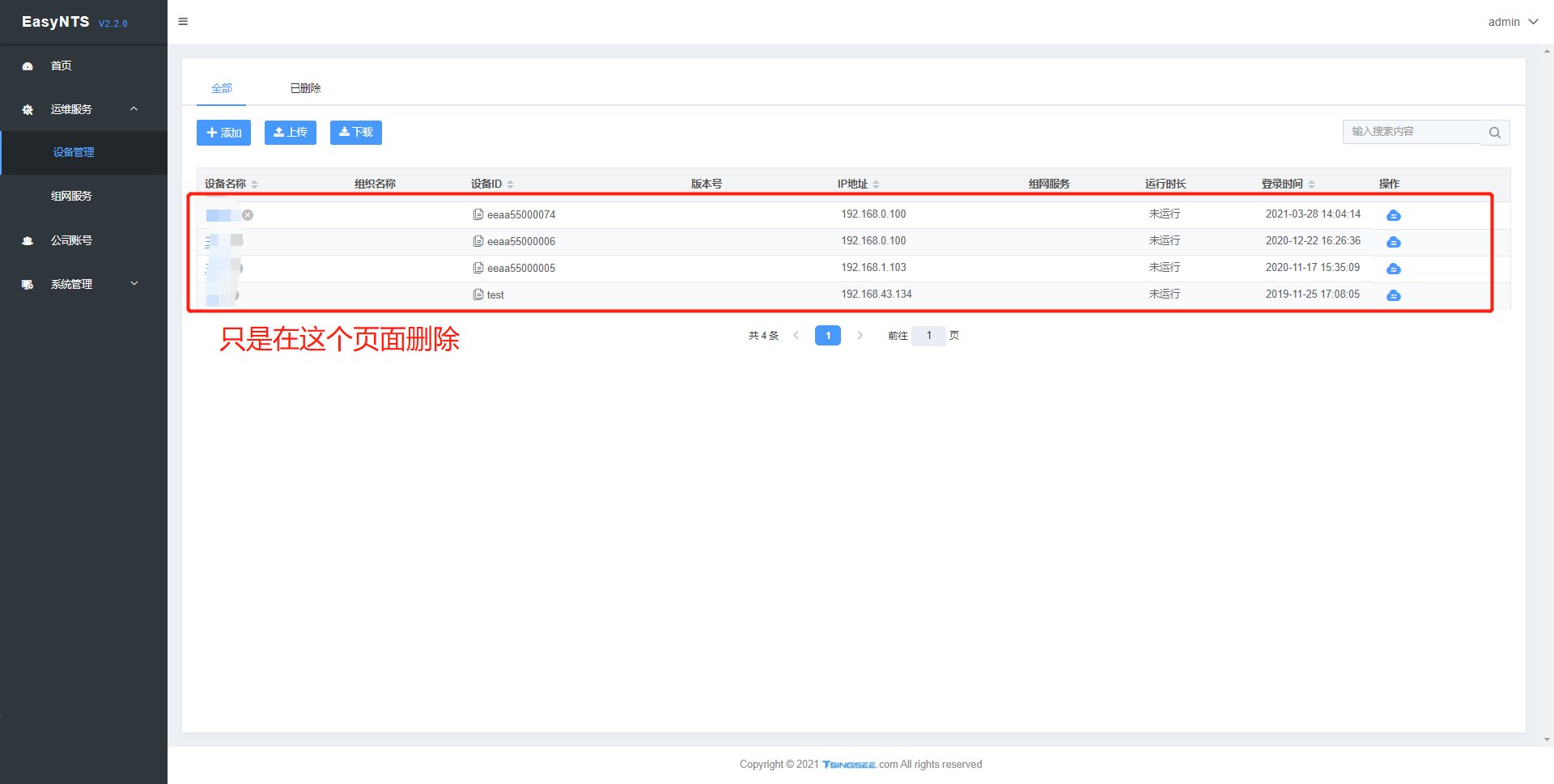Click the 上传 upload button
Viewport: 1554px width, 784px height.
click(290, 133)
